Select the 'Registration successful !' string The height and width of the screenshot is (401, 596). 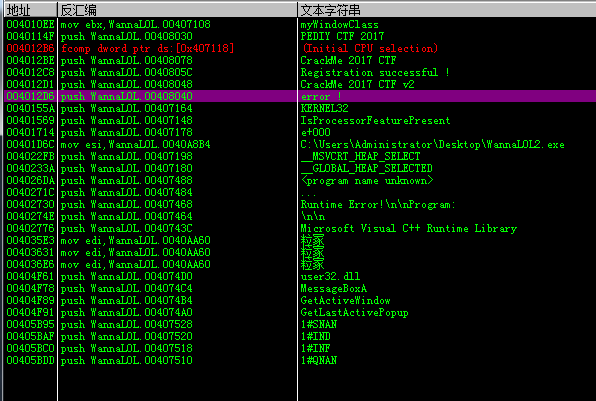pos(375,73)
